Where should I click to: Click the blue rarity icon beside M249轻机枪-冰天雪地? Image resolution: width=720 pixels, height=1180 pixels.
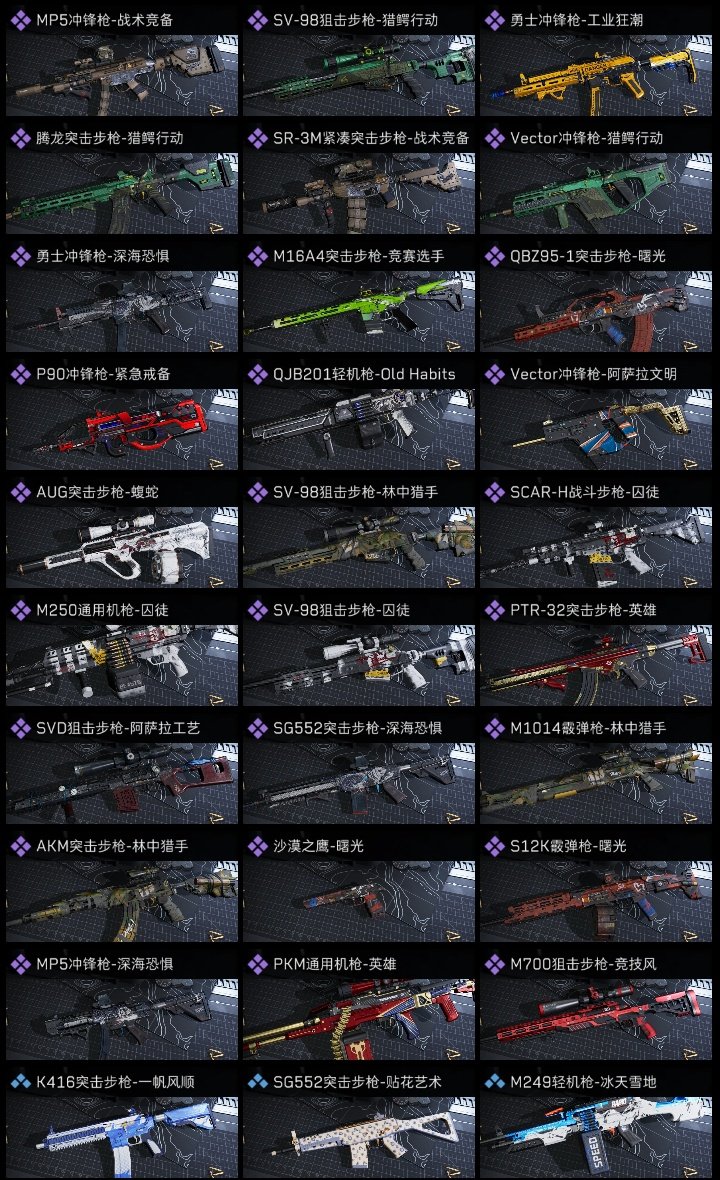494,1082
